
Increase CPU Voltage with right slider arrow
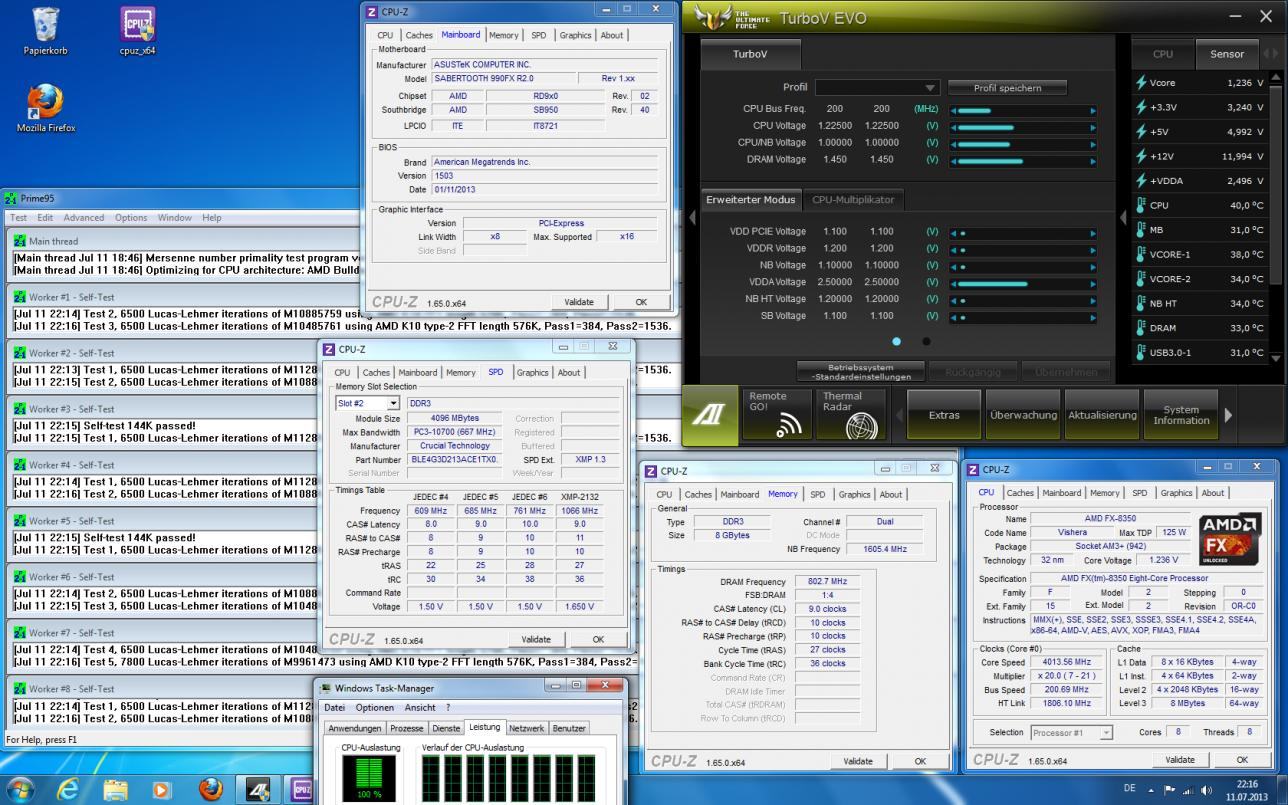1093,126
